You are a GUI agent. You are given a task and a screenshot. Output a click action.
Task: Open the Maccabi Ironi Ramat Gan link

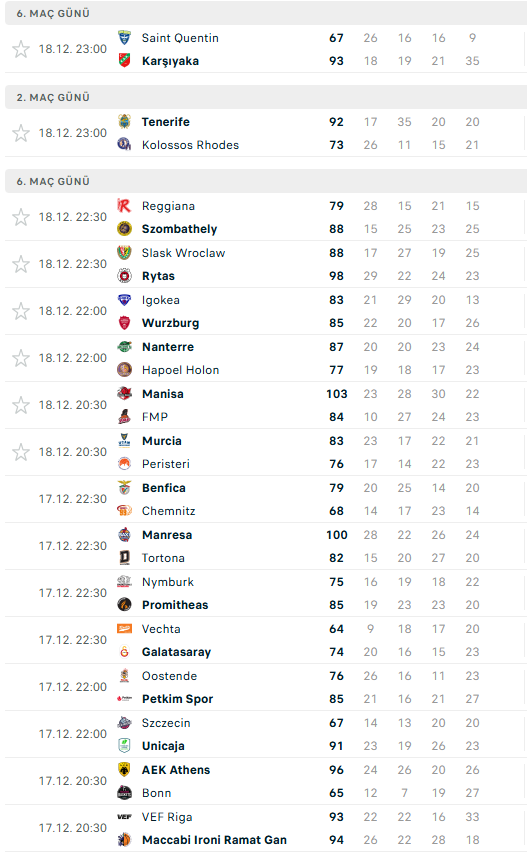tap(214, 840)
